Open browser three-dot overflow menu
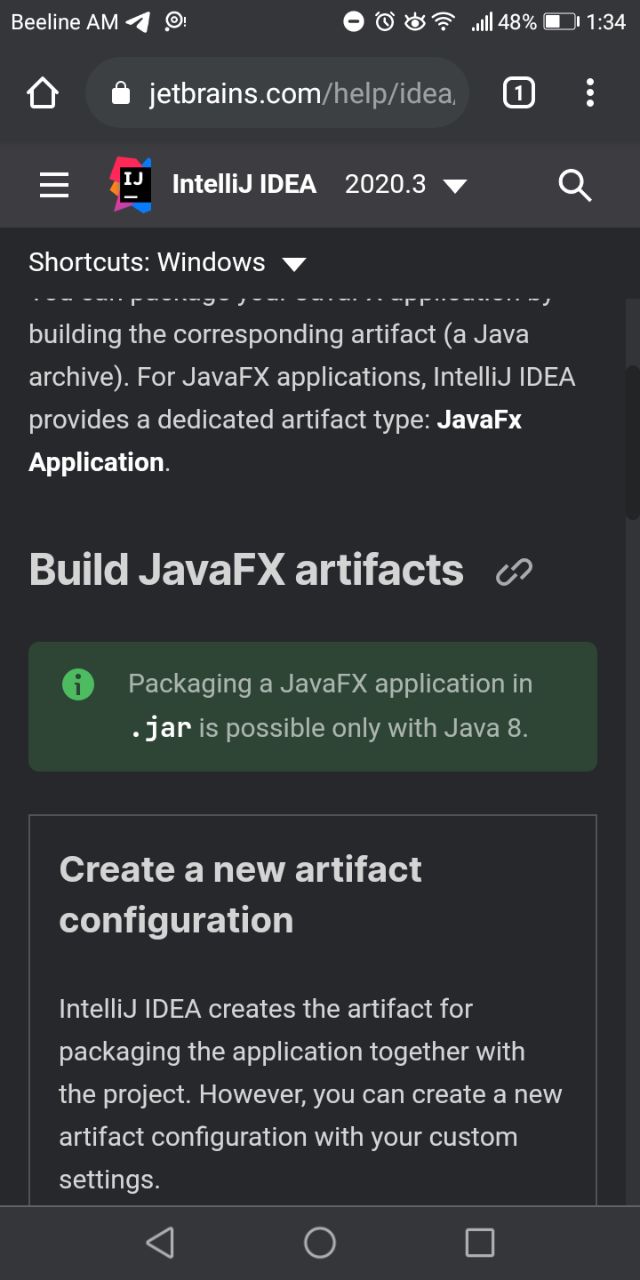The image size is (640, 1280). (590, 93)
